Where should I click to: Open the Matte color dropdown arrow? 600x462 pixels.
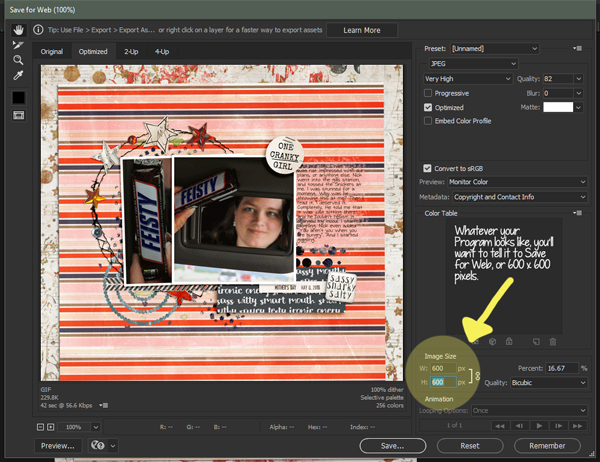(579, 107)
